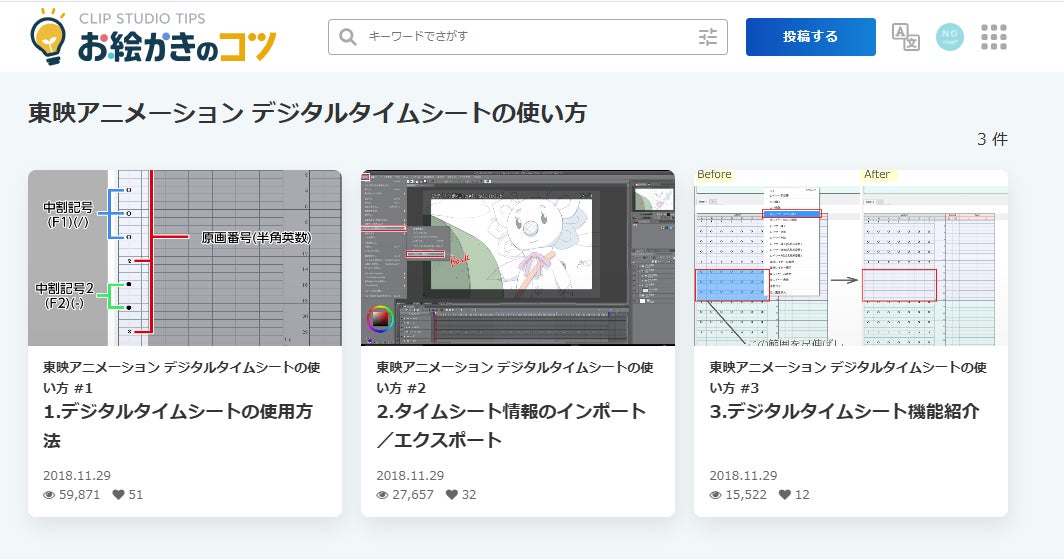1064x559 pixels.
Task: Open Before/After thumbnail of tutorial #3
Action: click(850, 258)
